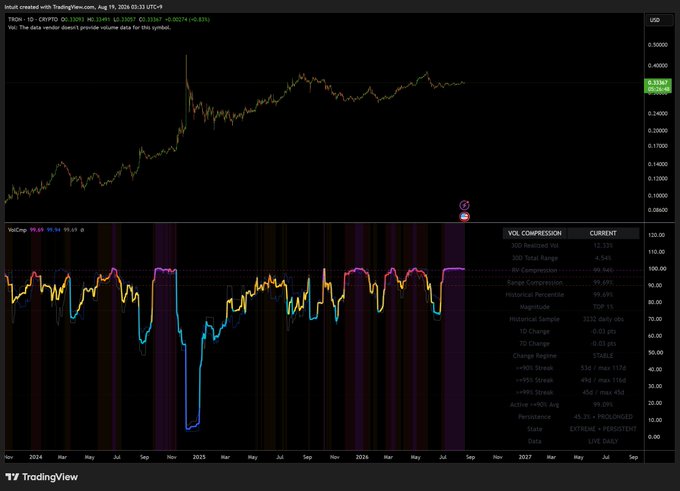Click the 0.20000 price axis label
The image size is (680, 491).
(657, 131)
